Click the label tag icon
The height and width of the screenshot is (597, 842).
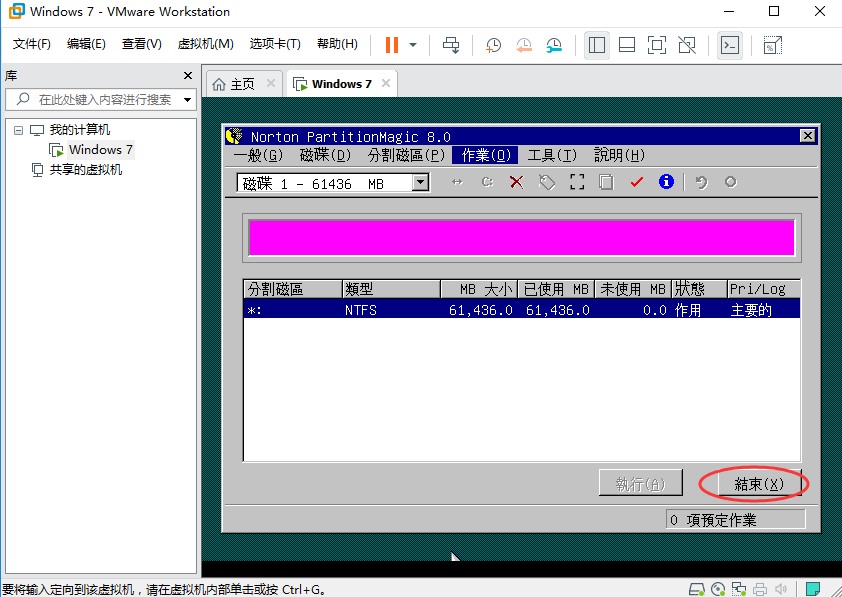[x=547, y=182]
